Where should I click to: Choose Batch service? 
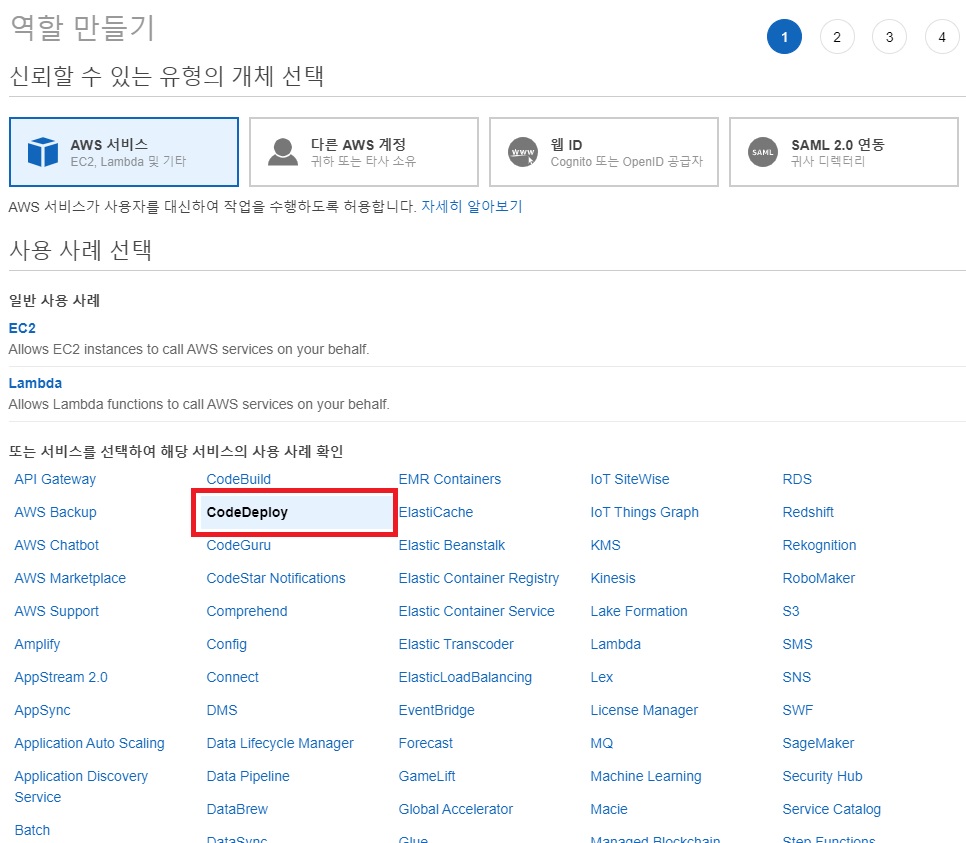click(32, 830)
